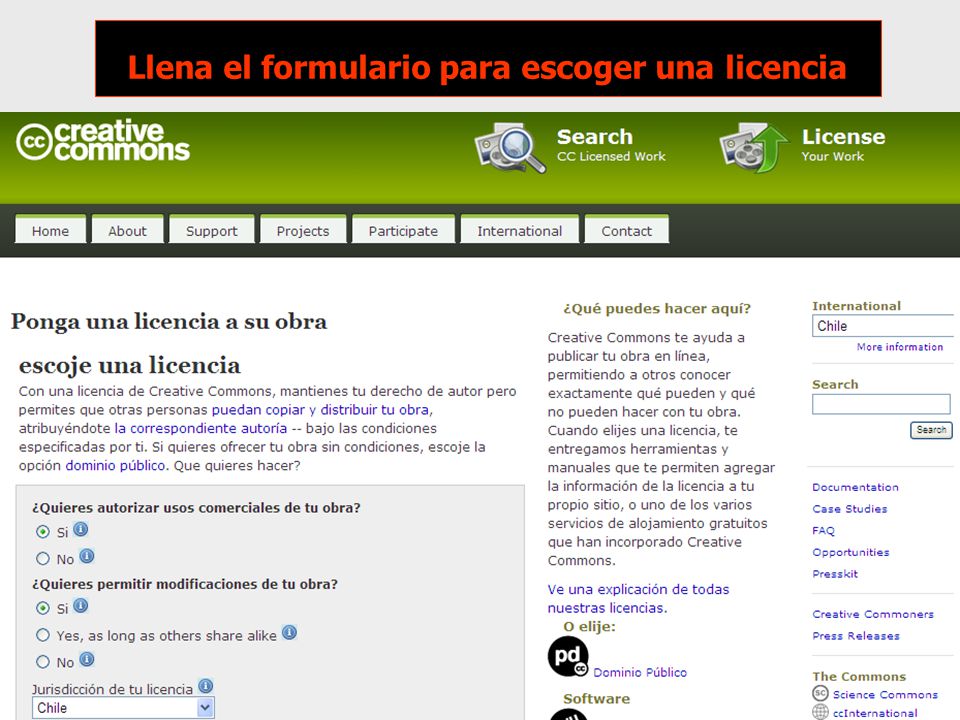
Task: Select 'Si' for allowing modifications
Action: [43, 608]
